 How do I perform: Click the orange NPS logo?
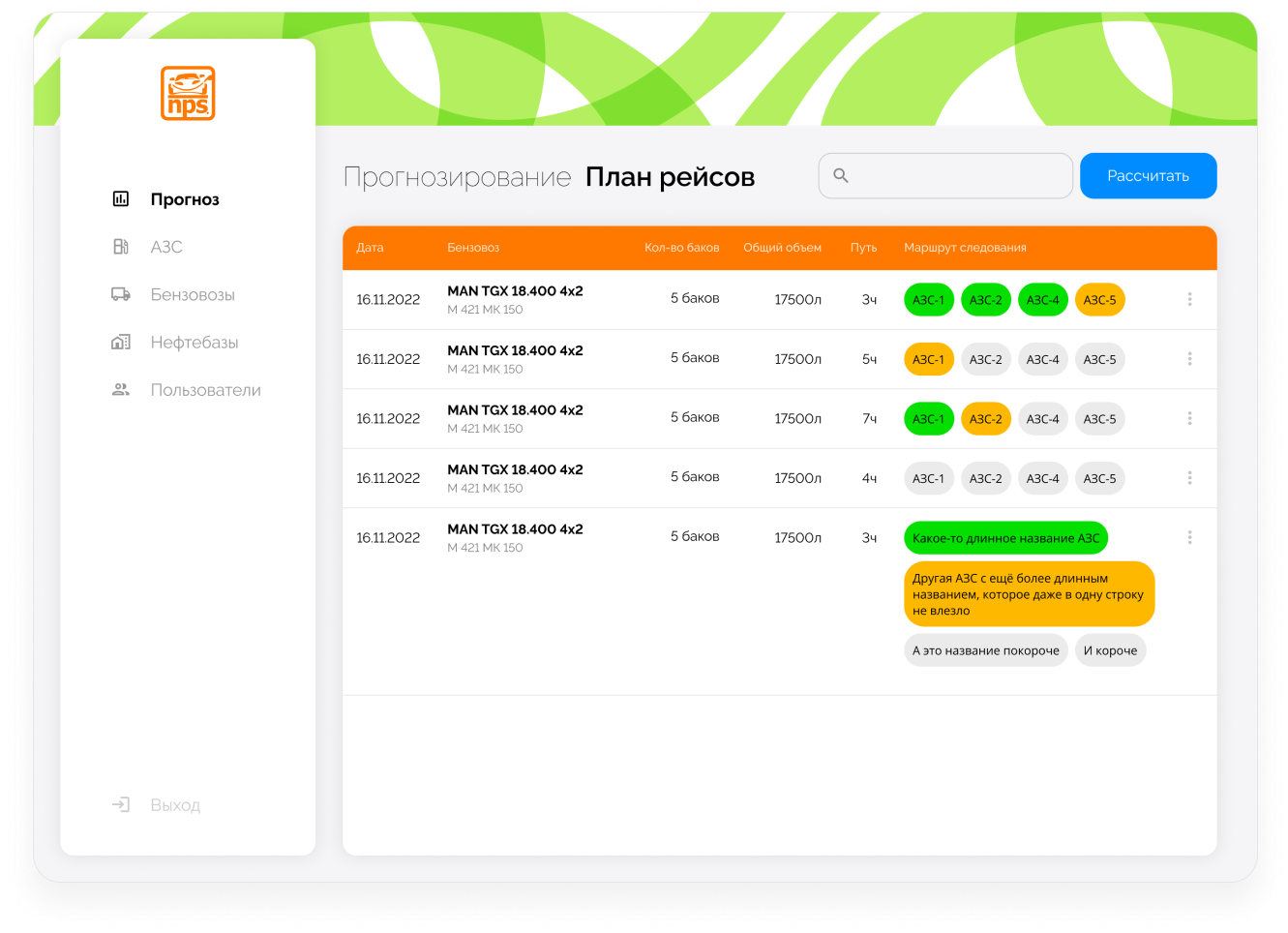click(188, 94)
